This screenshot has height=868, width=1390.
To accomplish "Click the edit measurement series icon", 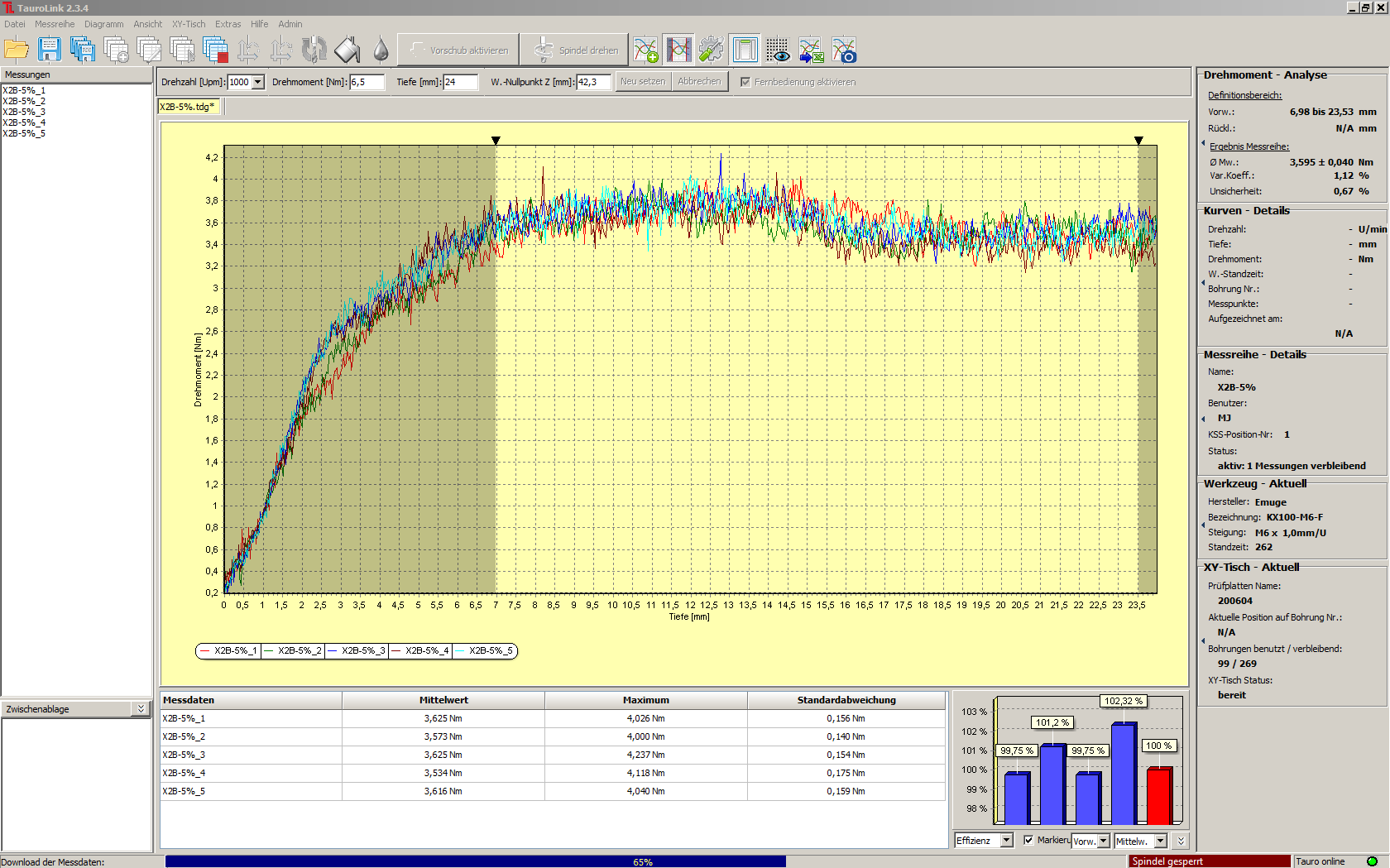I will 149,50.
